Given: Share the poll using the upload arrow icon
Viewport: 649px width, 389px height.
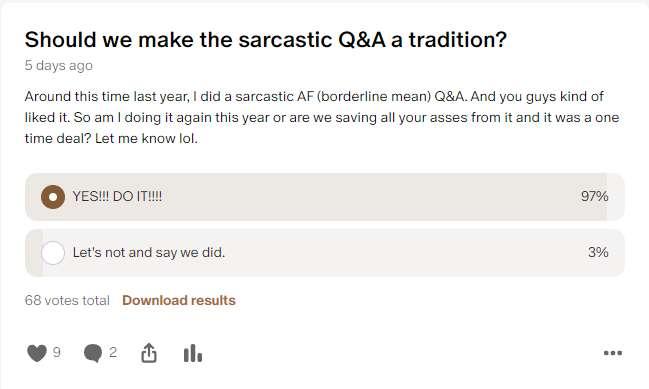Looking at the screenshot, I should coord(149,353).
